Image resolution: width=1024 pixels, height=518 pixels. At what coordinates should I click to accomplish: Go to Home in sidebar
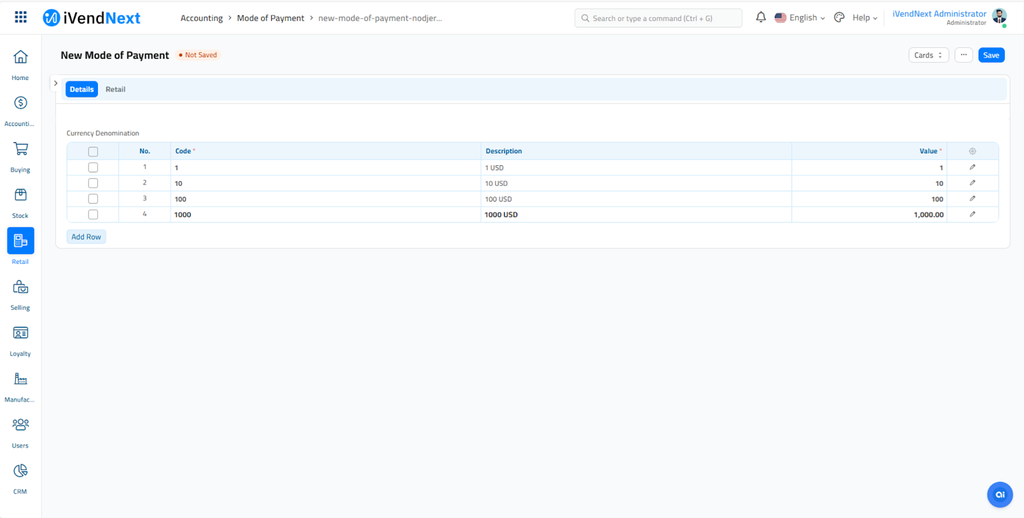pyautogui.click(x=20, y=58)
